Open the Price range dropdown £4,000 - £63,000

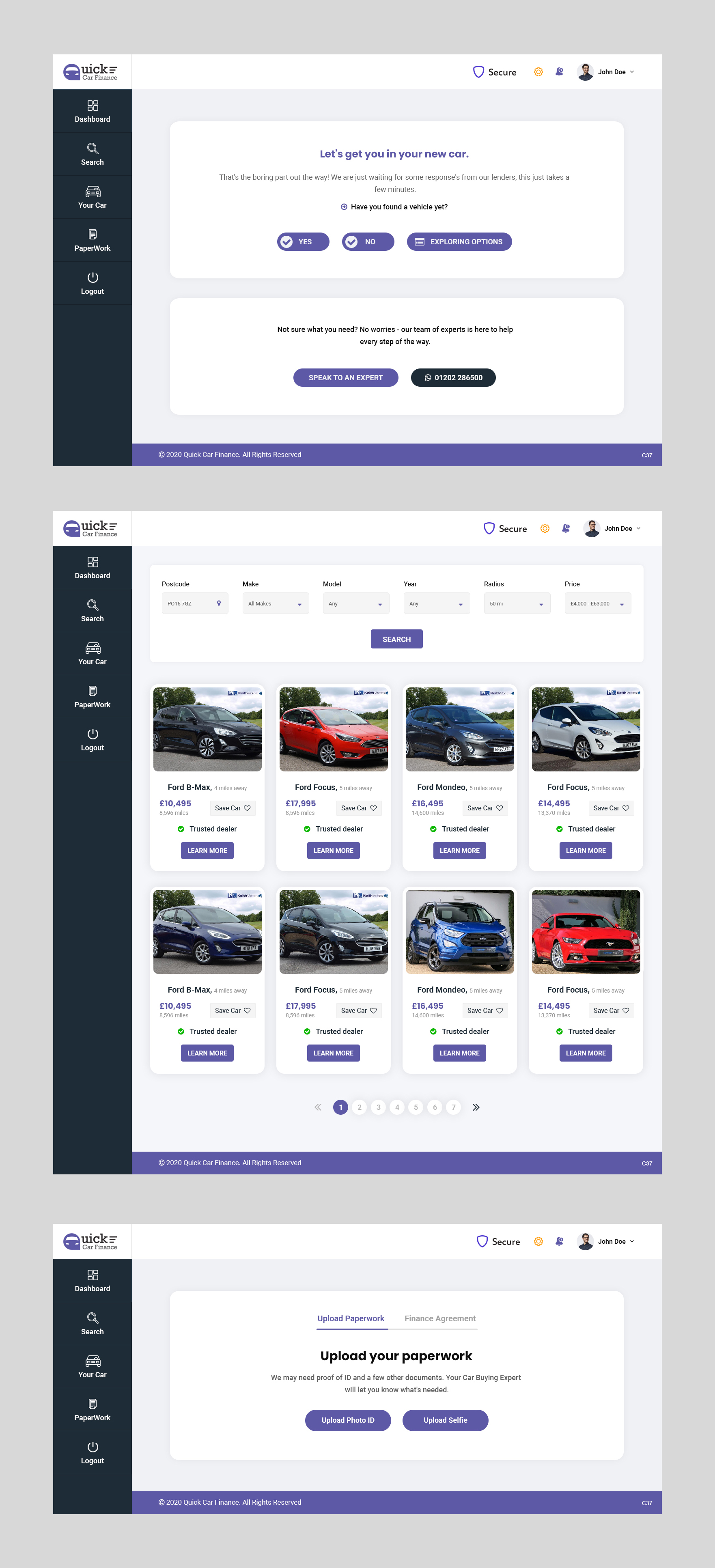[598, 603]
